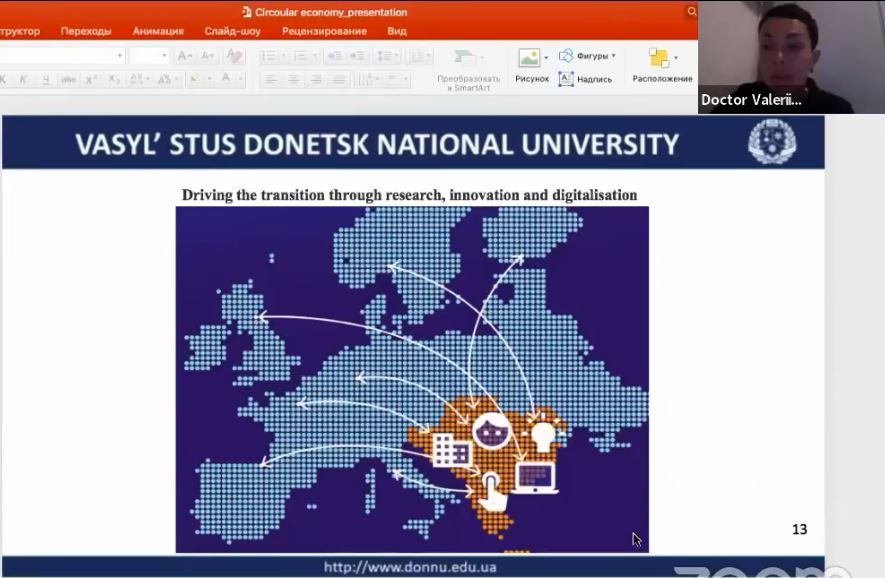Center the text horizontally
This screenshot has height=578, width=885.
coord(293,79)
